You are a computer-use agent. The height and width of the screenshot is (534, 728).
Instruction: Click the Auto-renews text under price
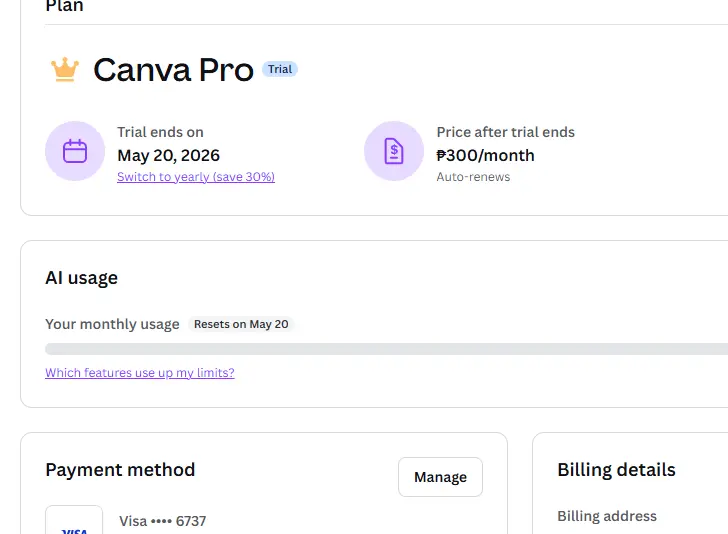pos(473,177)
